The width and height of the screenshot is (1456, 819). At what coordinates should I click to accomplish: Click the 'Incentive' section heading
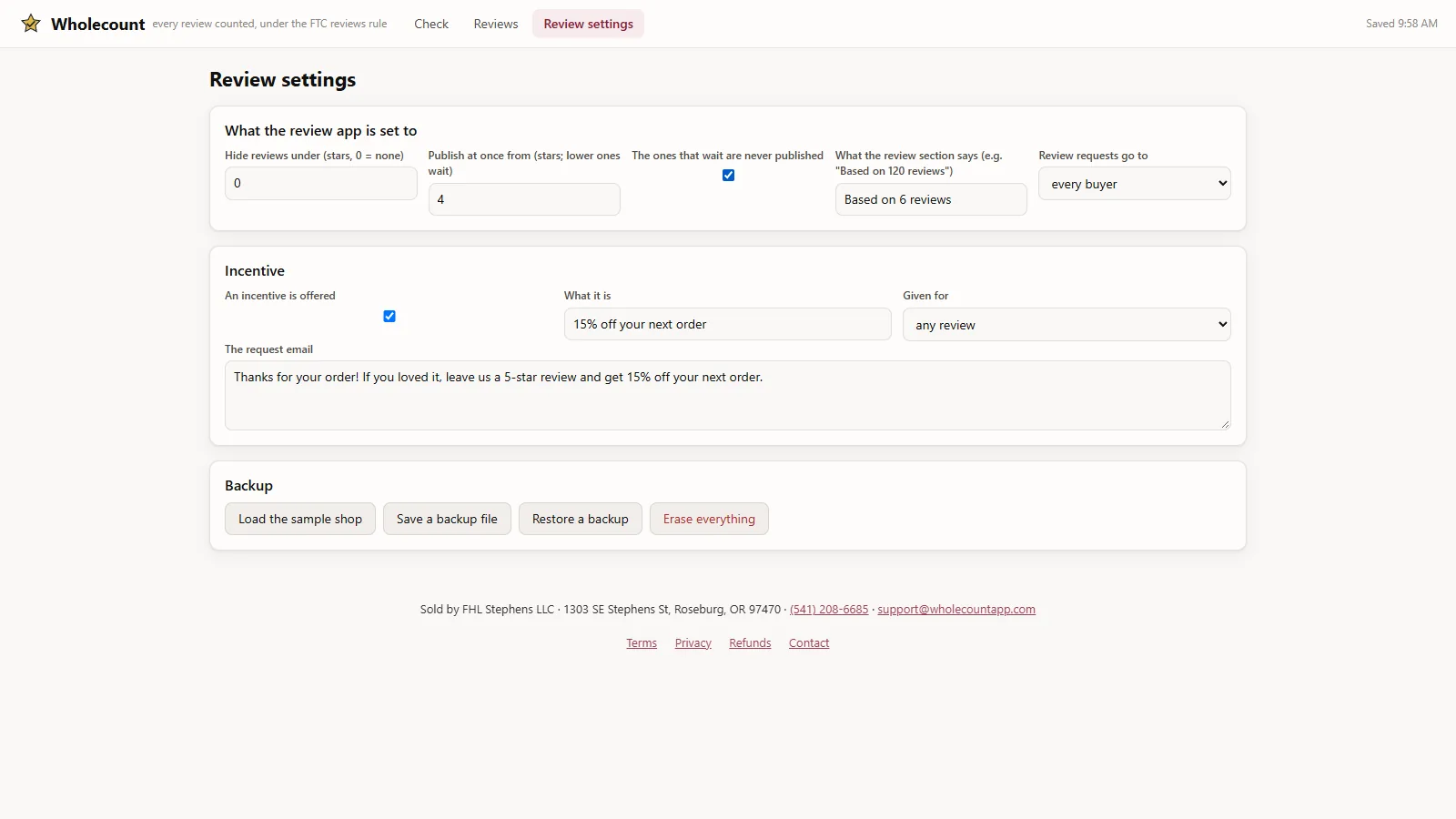tap(255, 271)
